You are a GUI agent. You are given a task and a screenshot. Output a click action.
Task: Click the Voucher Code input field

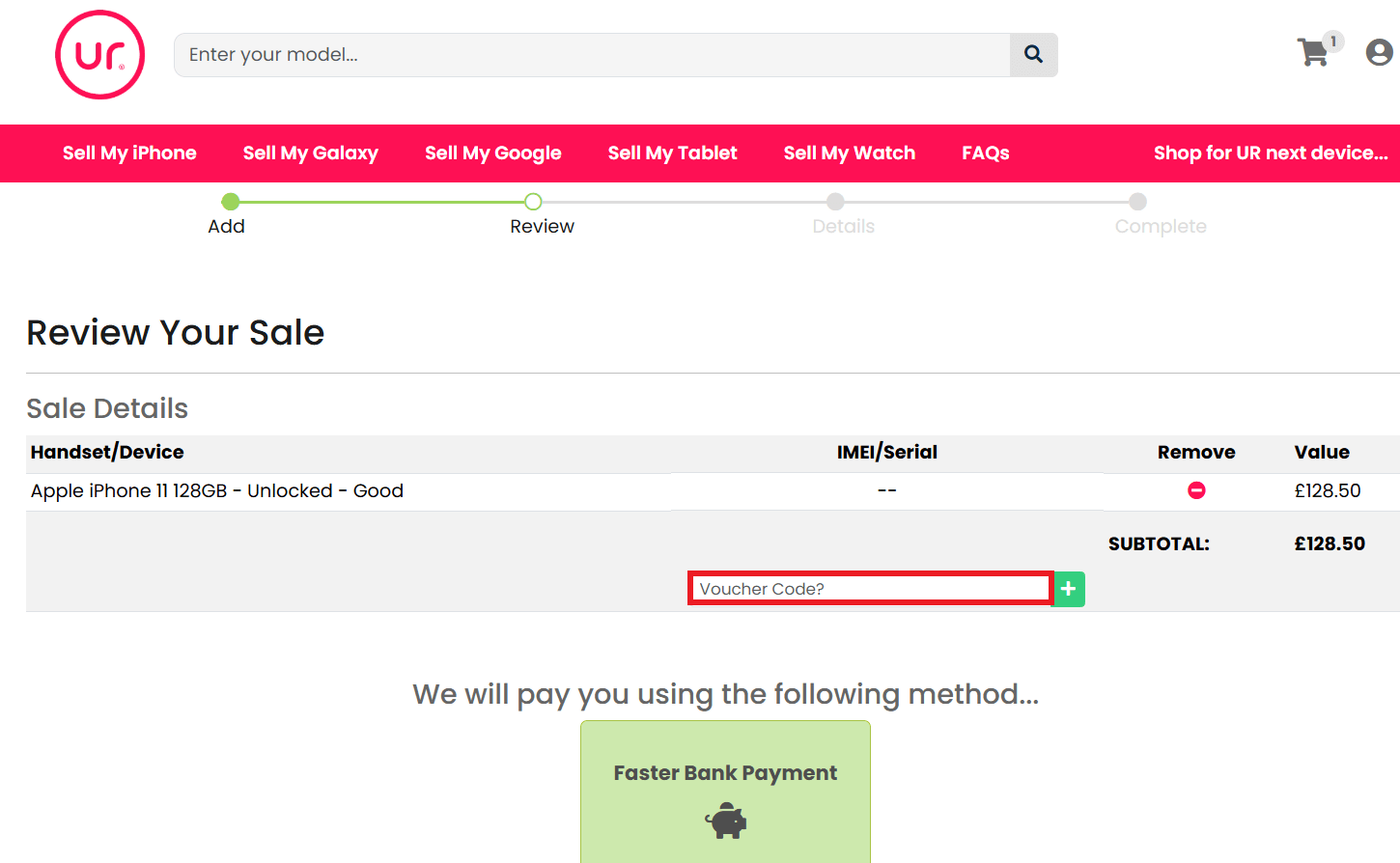[870, 589]
